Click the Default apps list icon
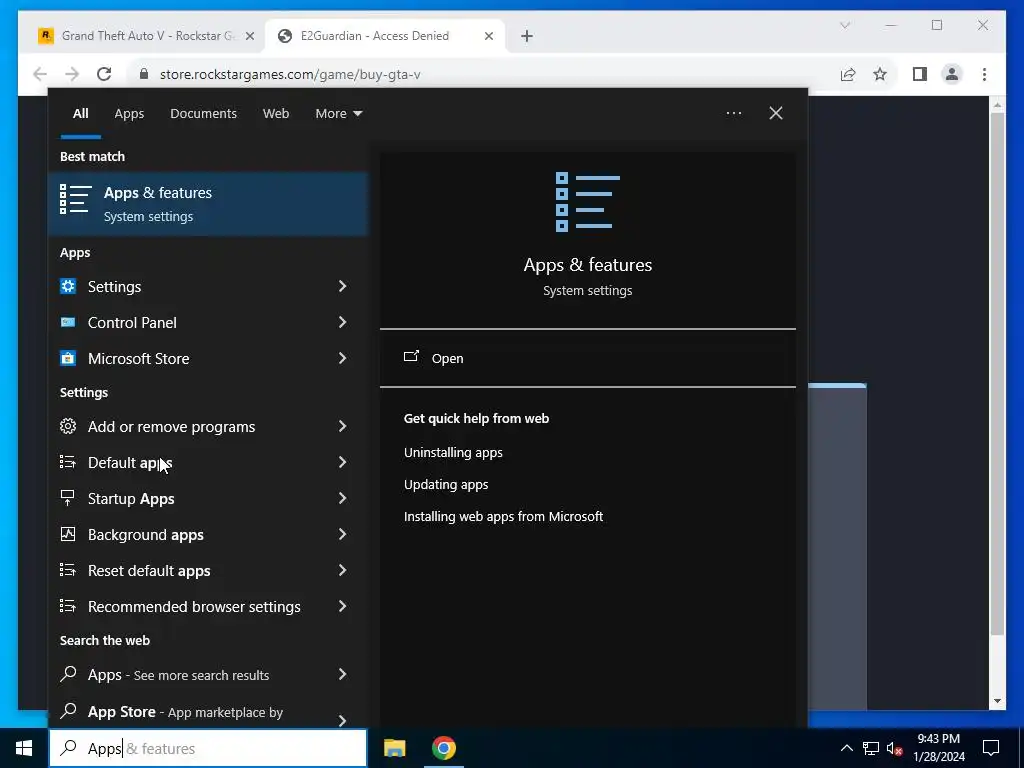This screenshot has height=768, width=1024. pyautogui.click(x=68, y=462)
